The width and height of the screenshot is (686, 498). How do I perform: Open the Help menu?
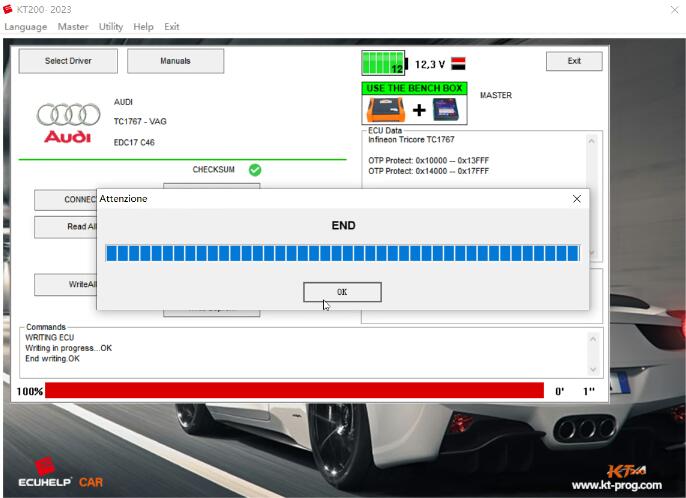pos(143,27)
